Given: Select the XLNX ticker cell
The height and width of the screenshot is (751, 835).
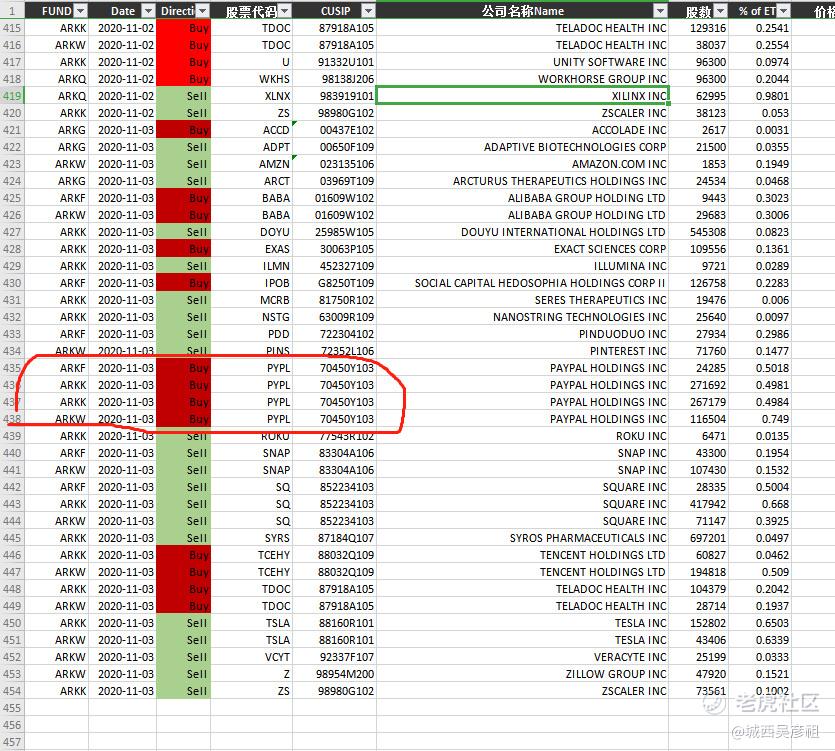Looking at the screenshot, I should [x=251, y=96].
